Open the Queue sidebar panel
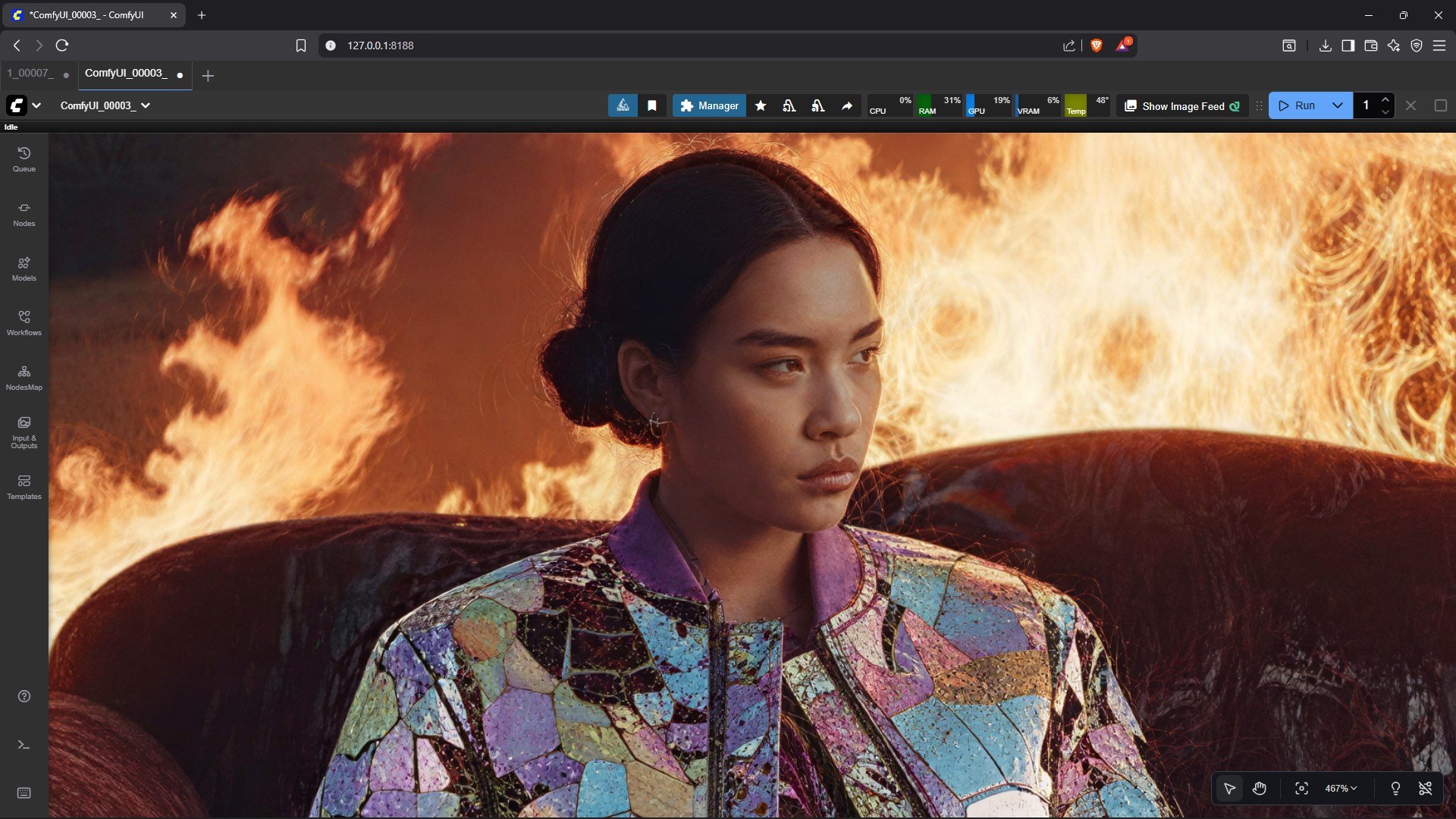The height and width of the screenshot is (819, 1456). [x=24, y=159]
